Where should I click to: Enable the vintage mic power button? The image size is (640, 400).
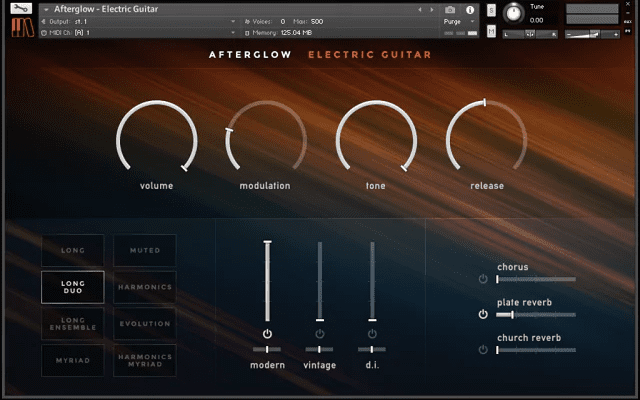[320, 333]
